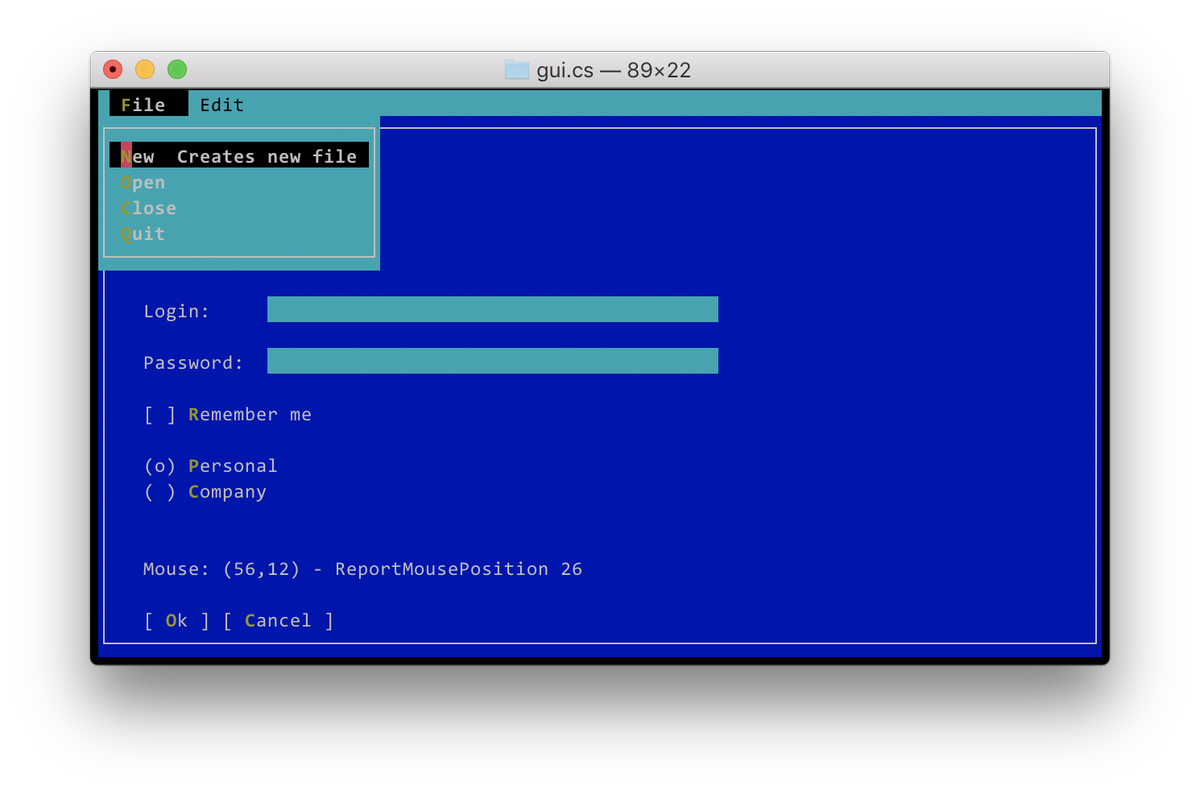
Task: Choose New from the File menu
Action: click(240, 156)
